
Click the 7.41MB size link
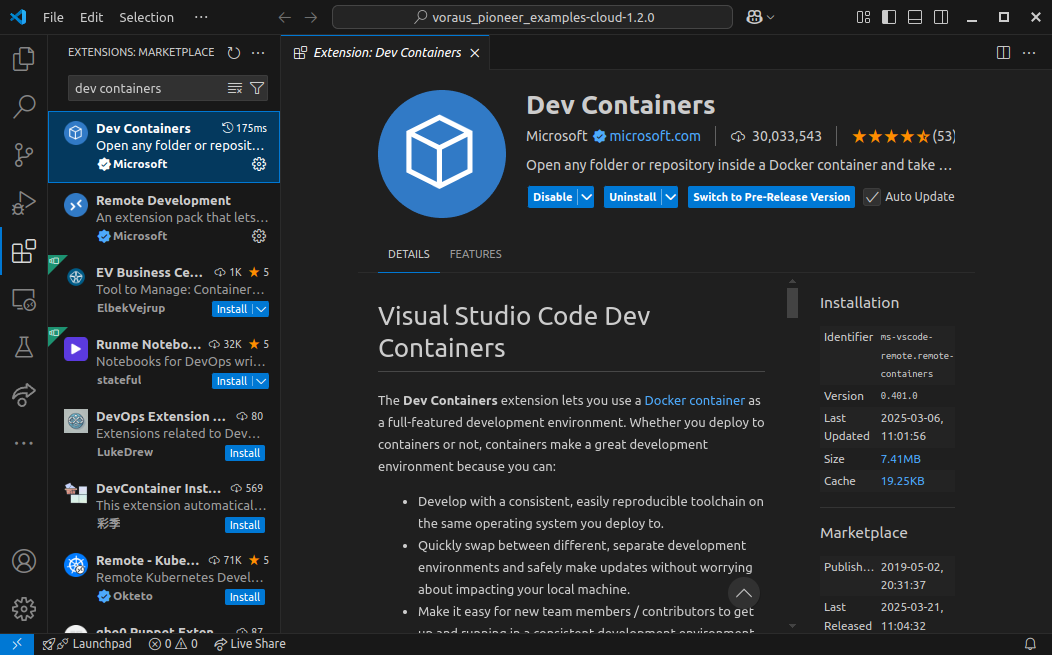point(900,459)
